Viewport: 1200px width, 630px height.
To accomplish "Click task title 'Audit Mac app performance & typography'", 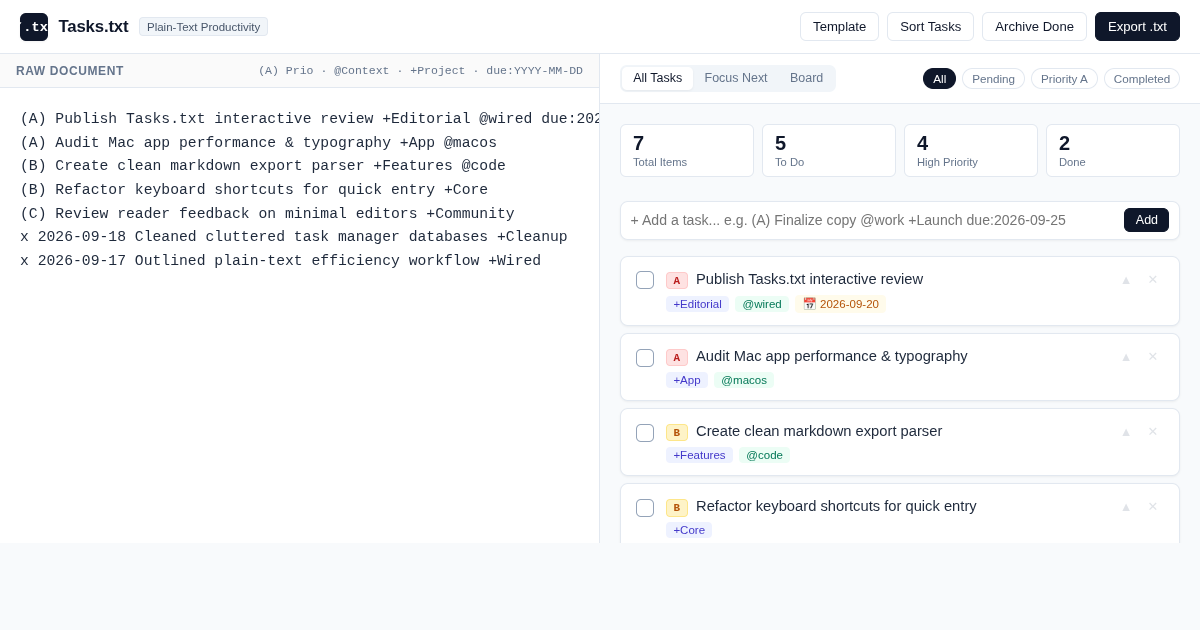I will 832,356.
